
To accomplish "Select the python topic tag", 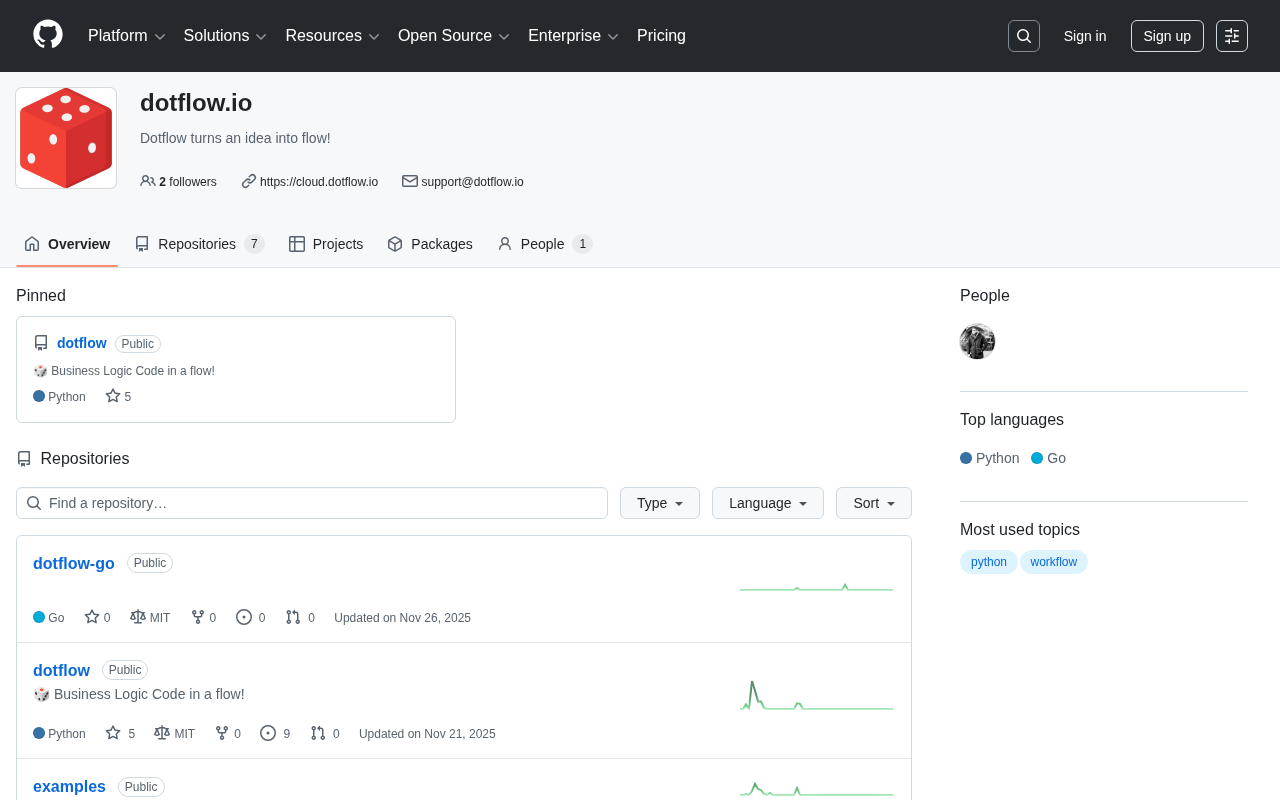I will pos(988,562).
